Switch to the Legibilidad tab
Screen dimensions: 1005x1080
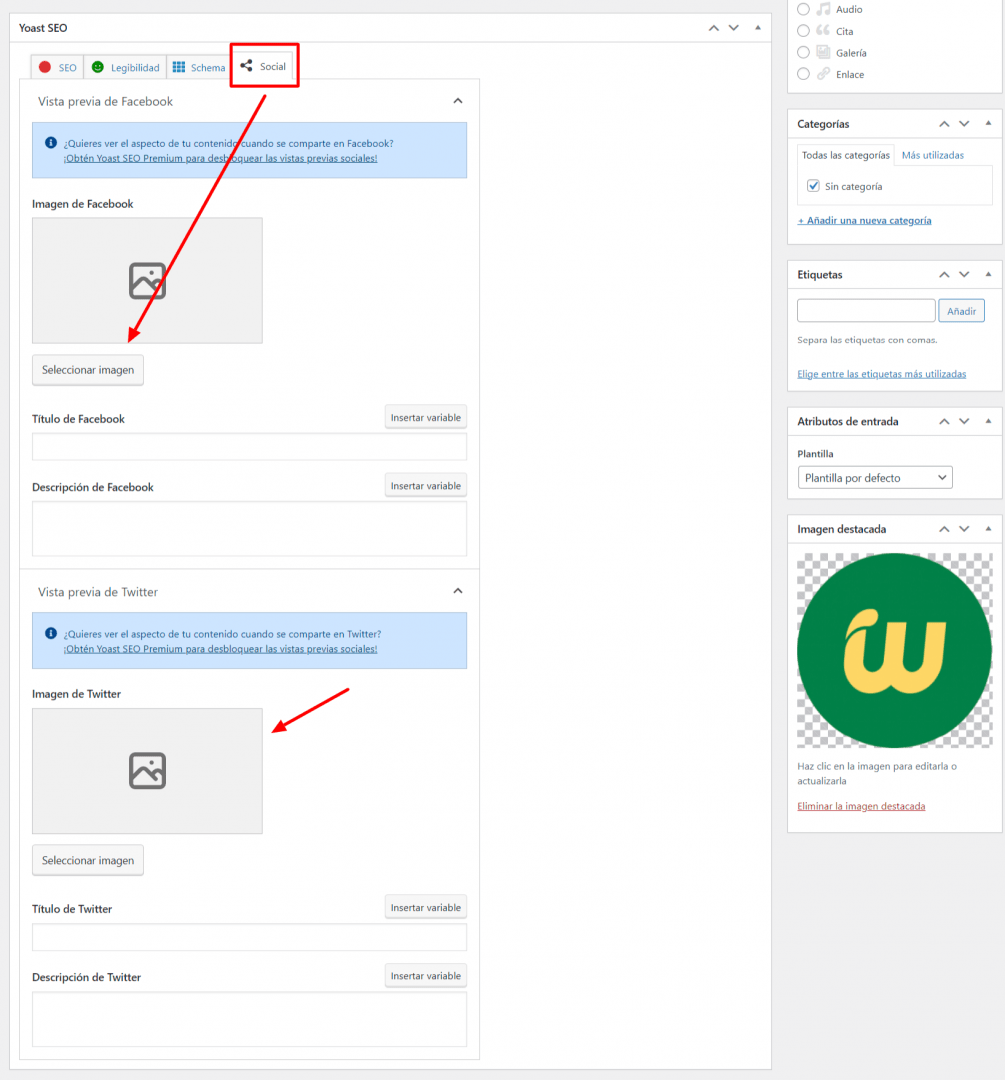pos(125,68)
